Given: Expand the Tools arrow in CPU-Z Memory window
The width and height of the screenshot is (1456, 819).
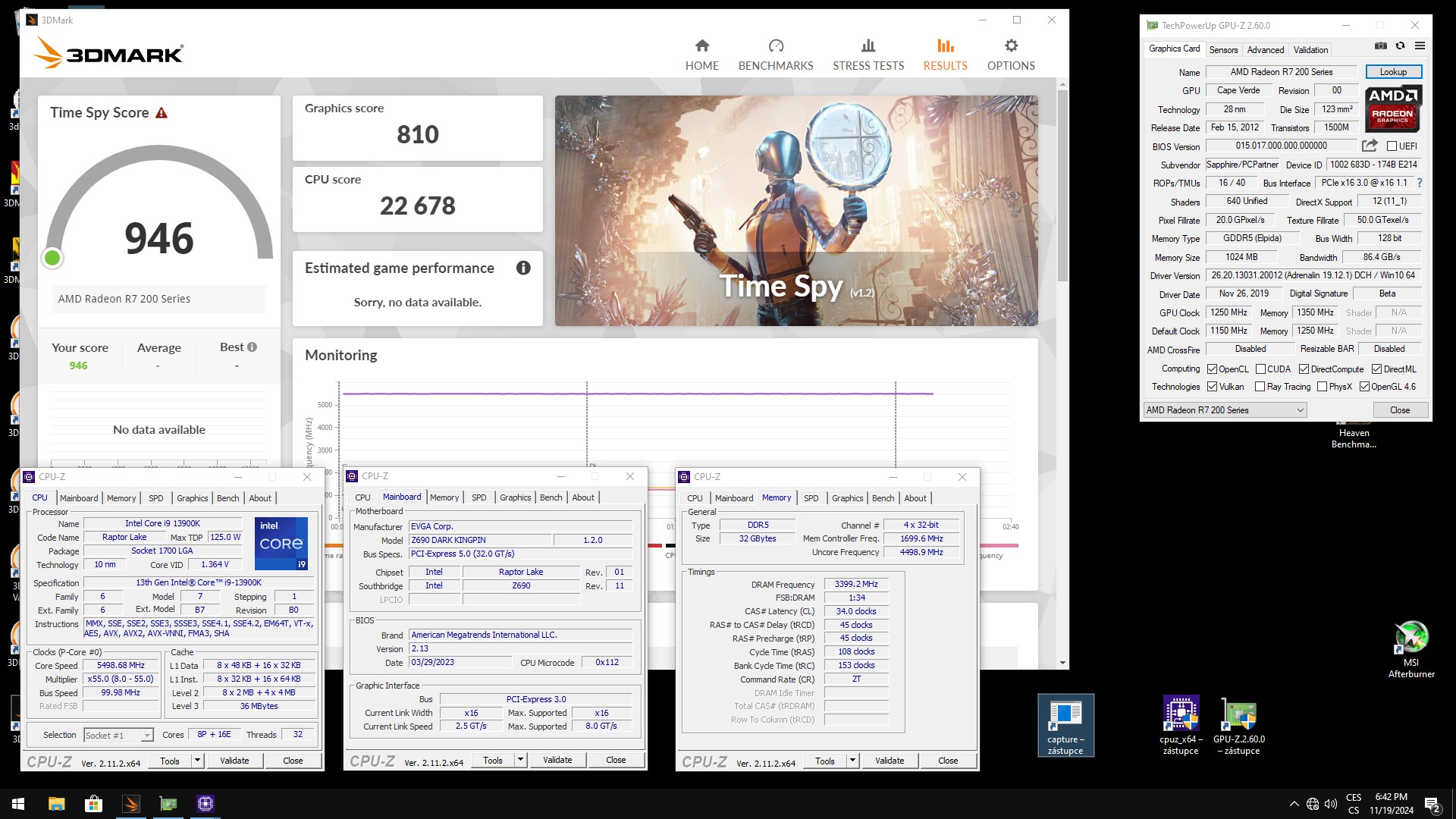Looking at the screenshot, I should pos(852,761).
